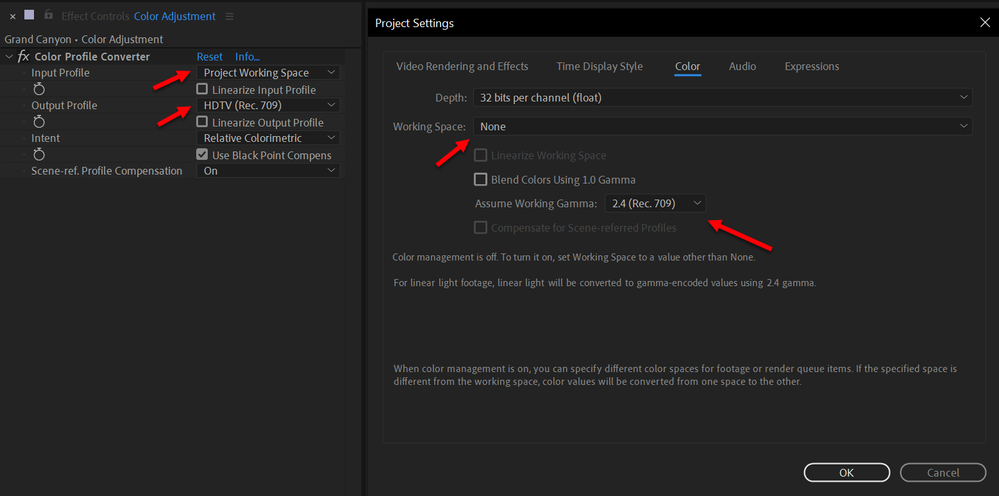Image resolution: width=999 pixels, height=496 pixels.
Task: Enable Linearize Output Profile checkbox
Action: (x=202, y=122)
